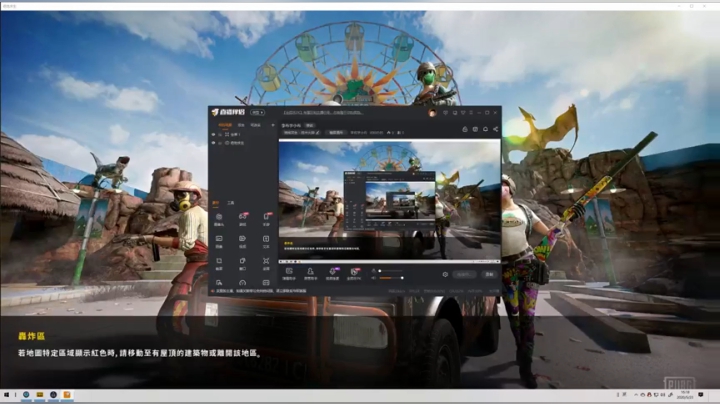Viewport: 720px width, 404px height.
Task: Open the dropdown arrow after the scene tabs
Action: click(x=273, y=125)
